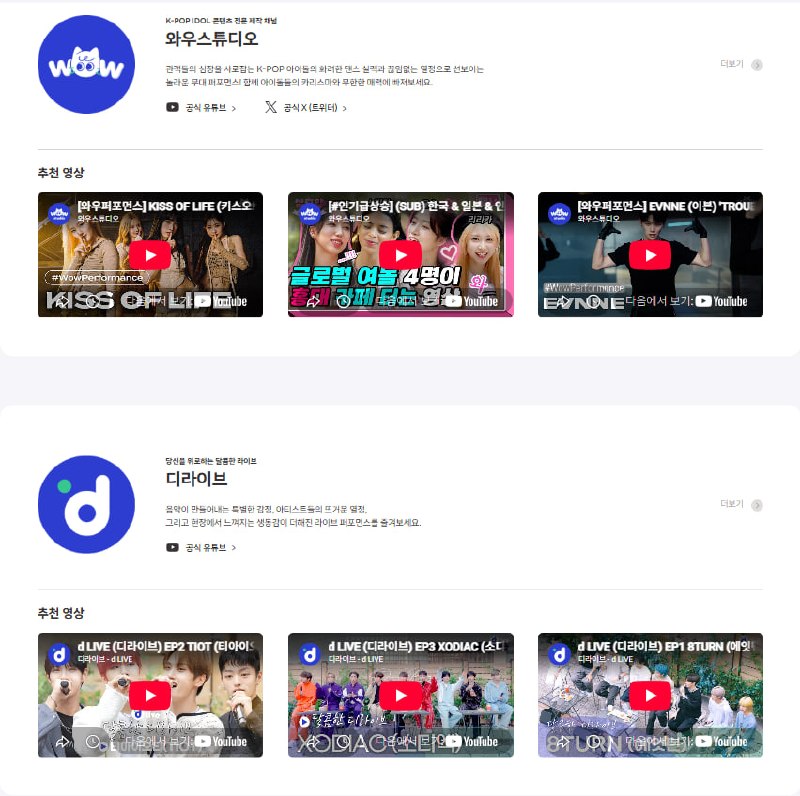
Task: Share the KISS OF LIFE video
Action: [x=62, y=301]
